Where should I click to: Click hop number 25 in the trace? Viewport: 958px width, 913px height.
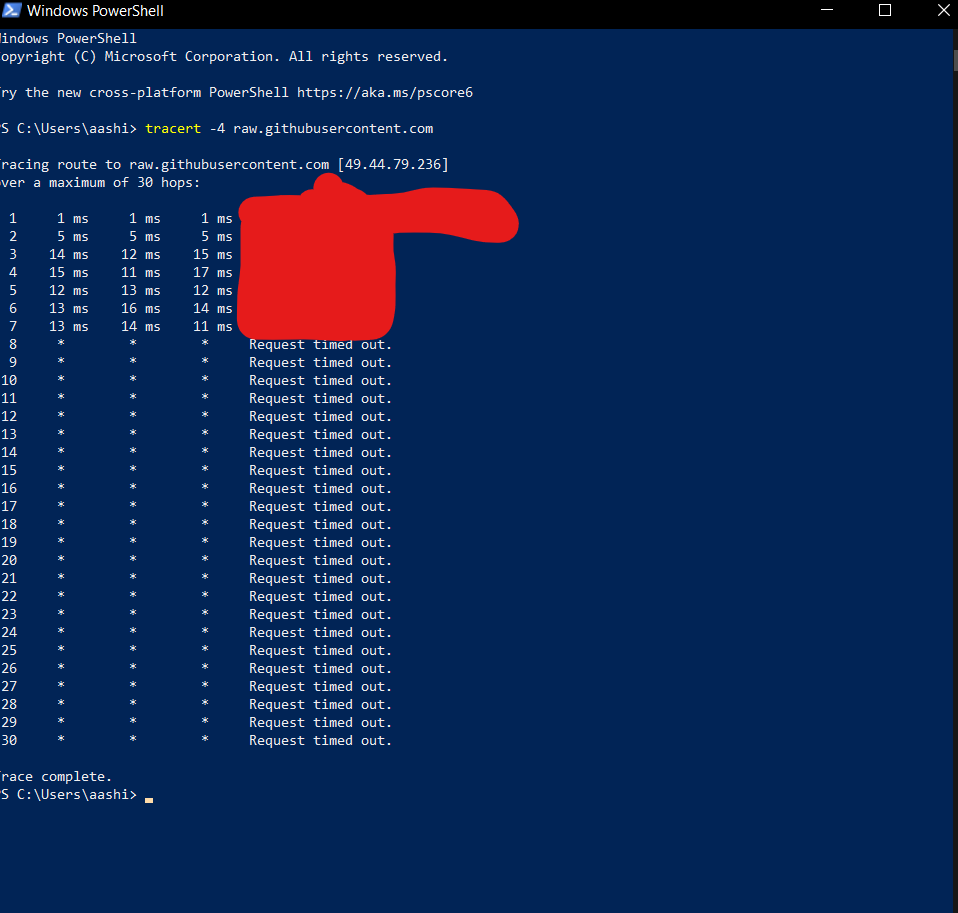[9, 650]
